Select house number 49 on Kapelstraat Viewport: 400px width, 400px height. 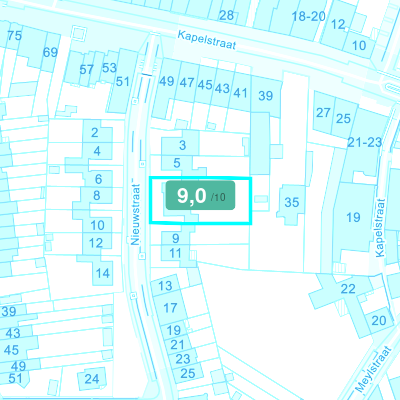point(166,81)
